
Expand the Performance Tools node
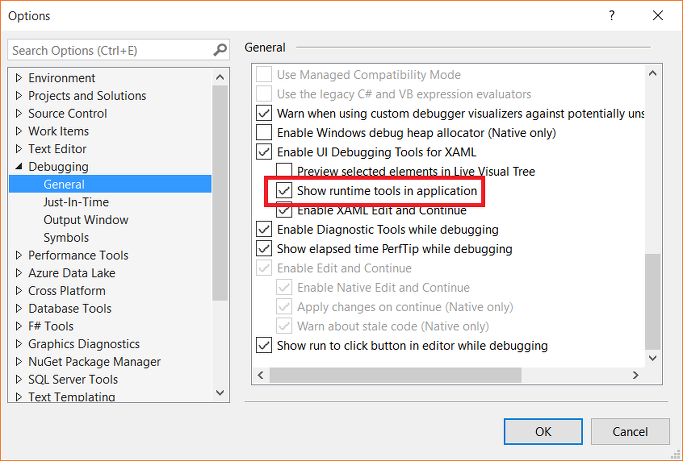(x=19, y=255)
